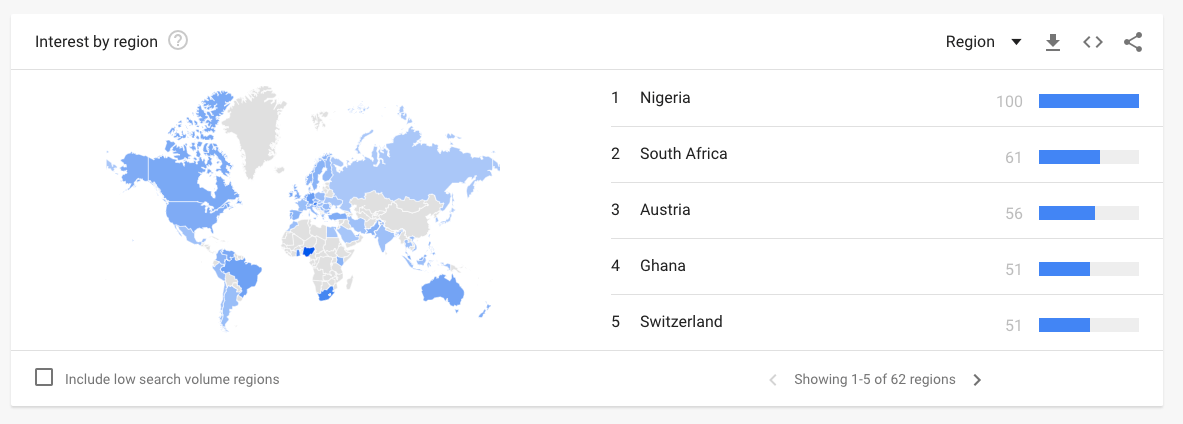Choose Ghana from the ranked list
Viewport: 1183px width, 424px height.
[x=662, y=266]
